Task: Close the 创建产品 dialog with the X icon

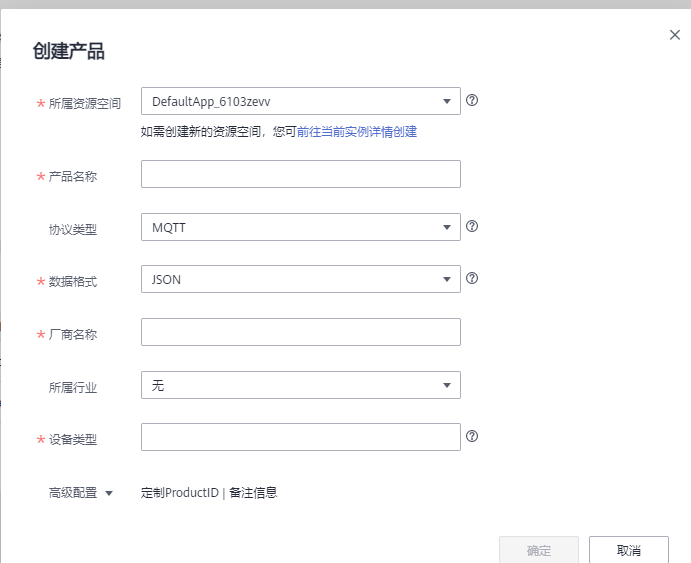Action: 675,35
